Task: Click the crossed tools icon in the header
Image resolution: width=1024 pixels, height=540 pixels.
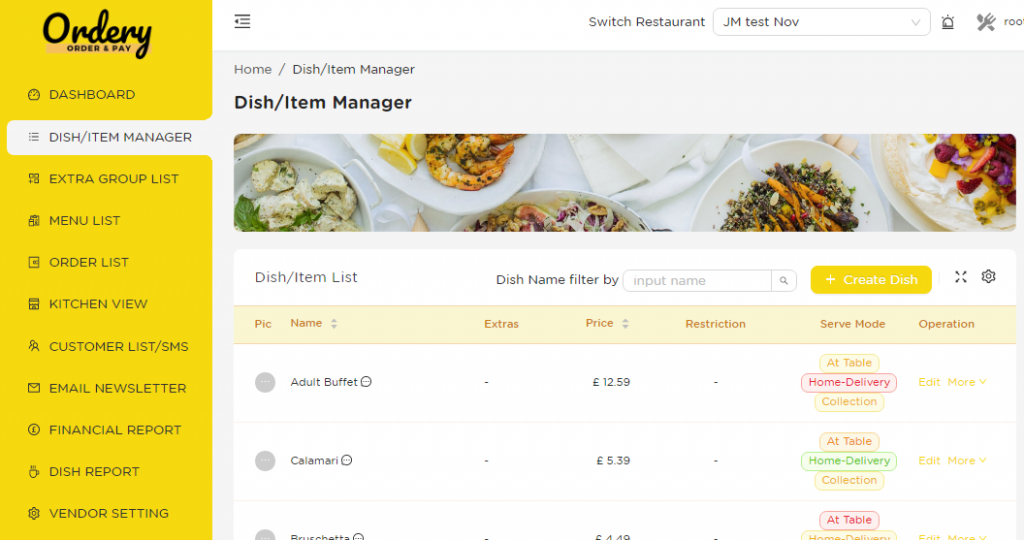Action: pyautogui.click(x=985, y=22)
